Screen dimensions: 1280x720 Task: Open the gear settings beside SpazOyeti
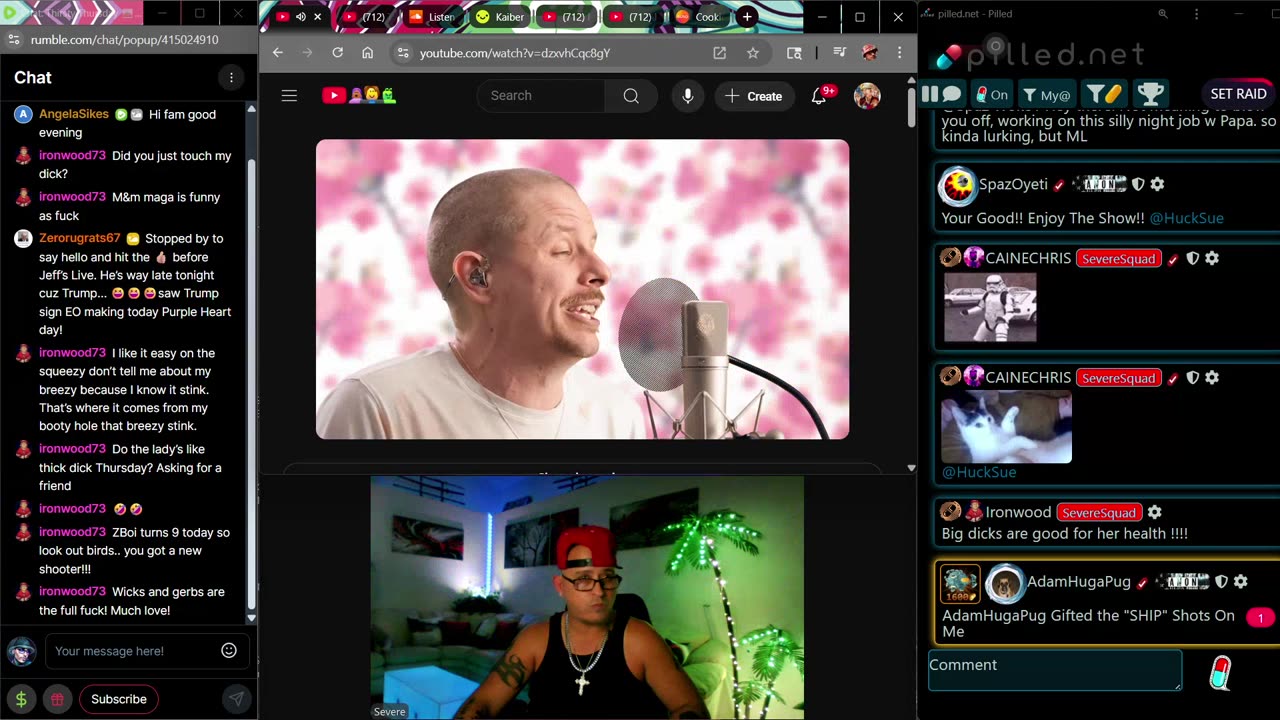(1157, 184)
